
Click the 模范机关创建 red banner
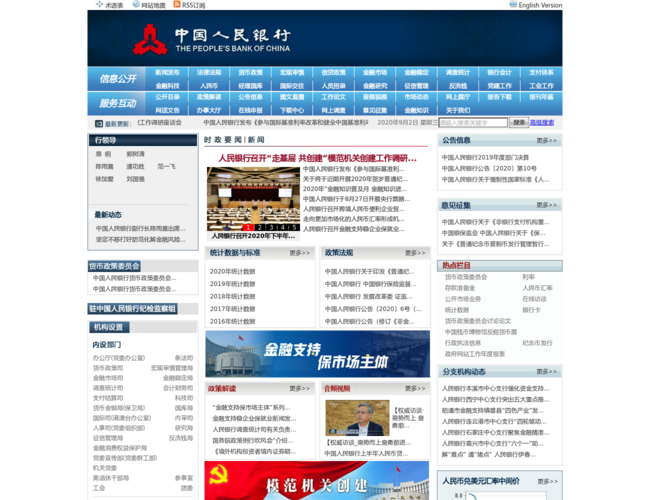tap(317, 481)
